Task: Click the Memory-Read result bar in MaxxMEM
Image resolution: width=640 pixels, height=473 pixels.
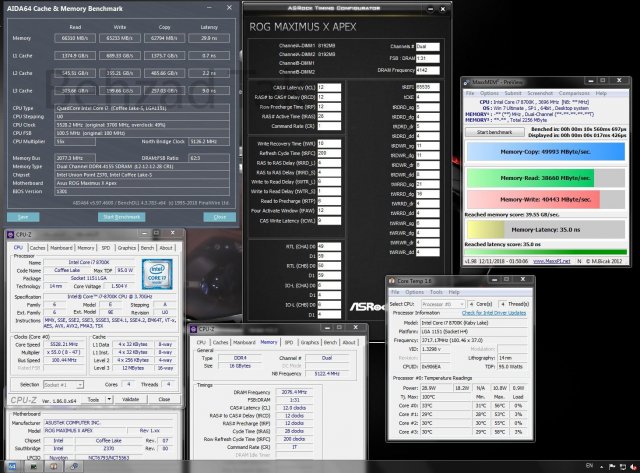Action: tap(545, 178)
